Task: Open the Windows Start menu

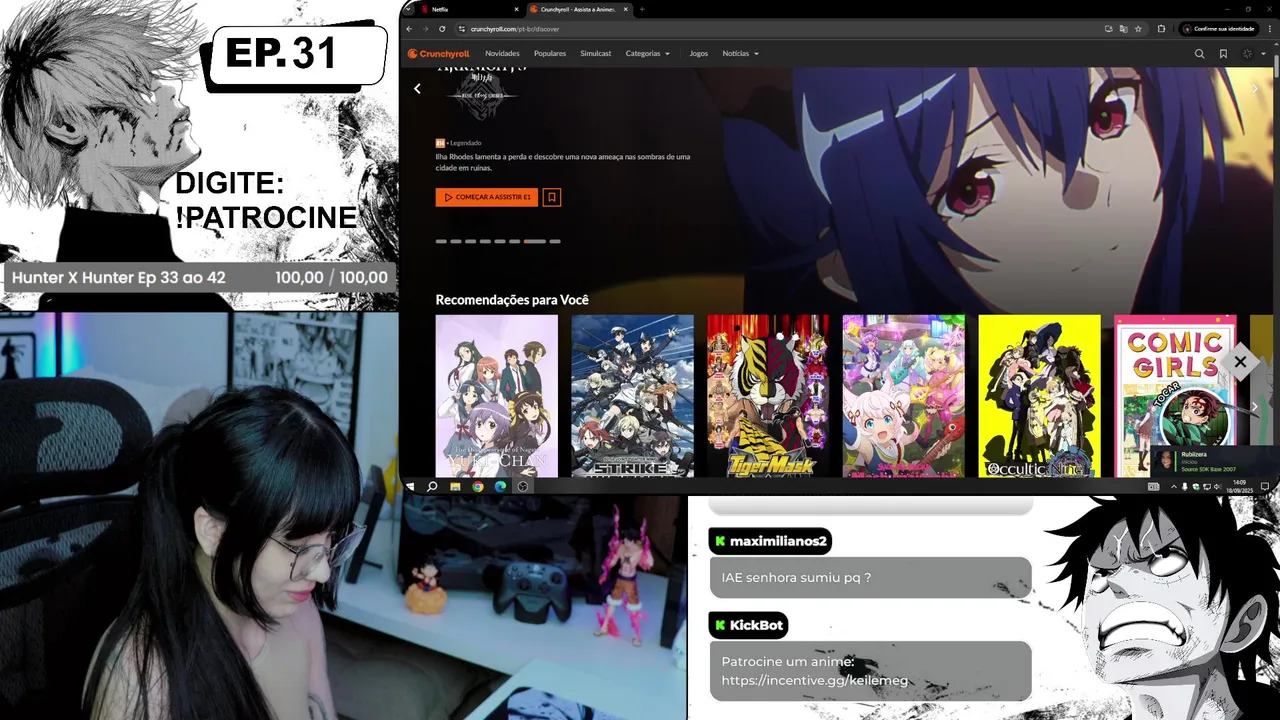Action: [x=410, y=486]
